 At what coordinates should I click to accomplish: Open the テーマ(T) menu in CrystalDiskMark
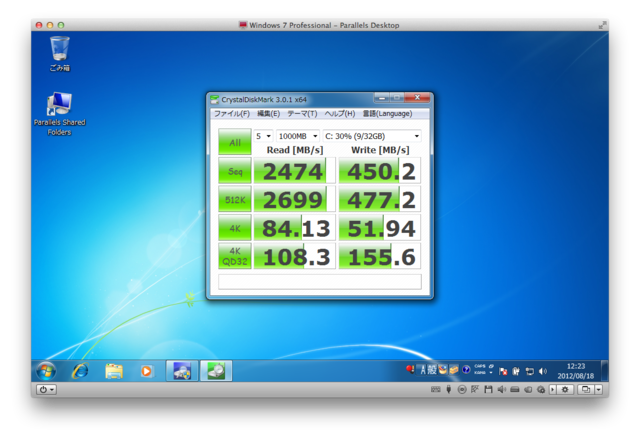coord(302,114)
